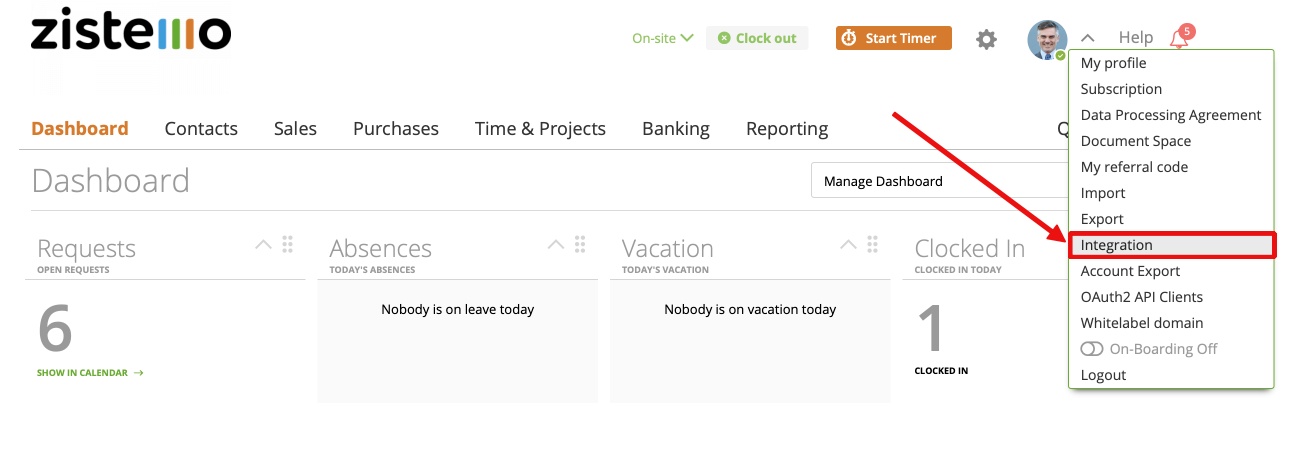Click the zistemo logo
This screenshot has width=1292, height=452.
click(131, 32)
